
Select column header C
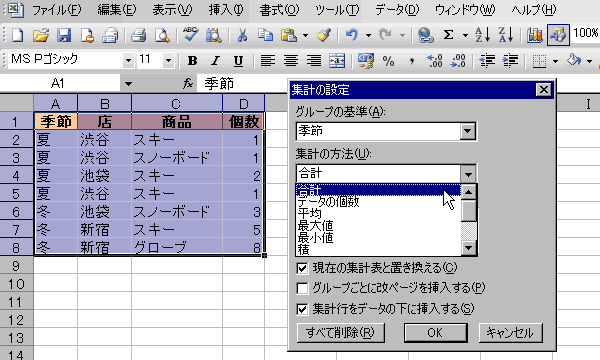click(176, 103)
